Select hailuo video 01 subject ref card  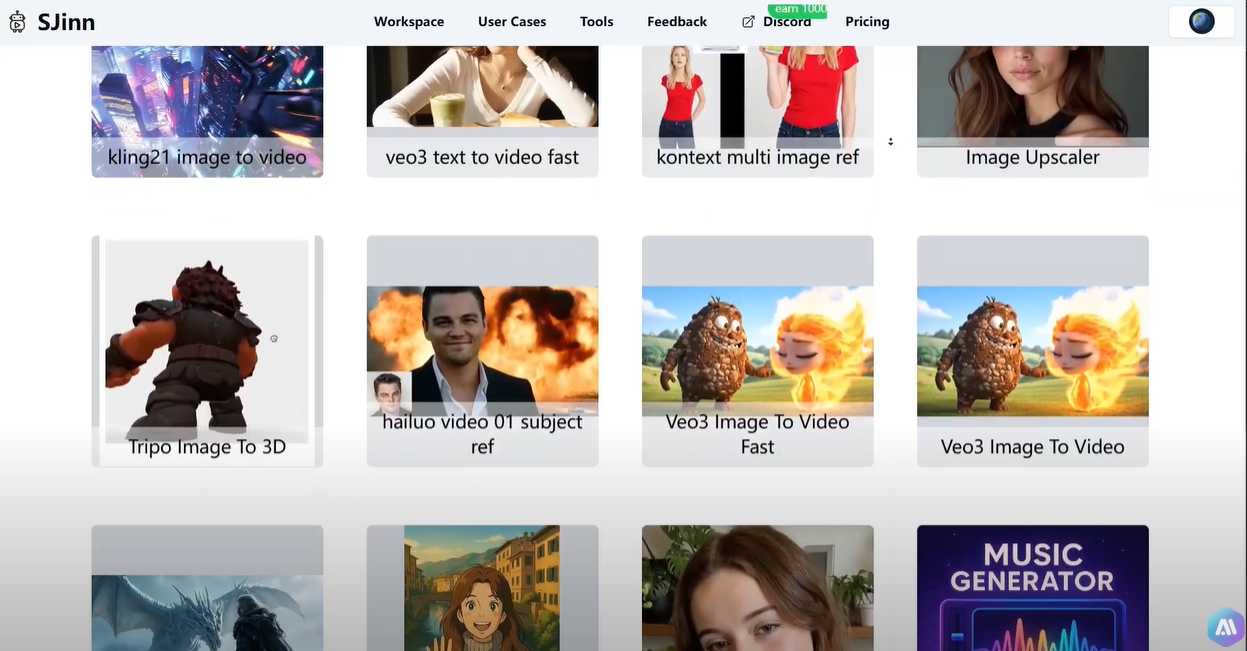(482, 351)
